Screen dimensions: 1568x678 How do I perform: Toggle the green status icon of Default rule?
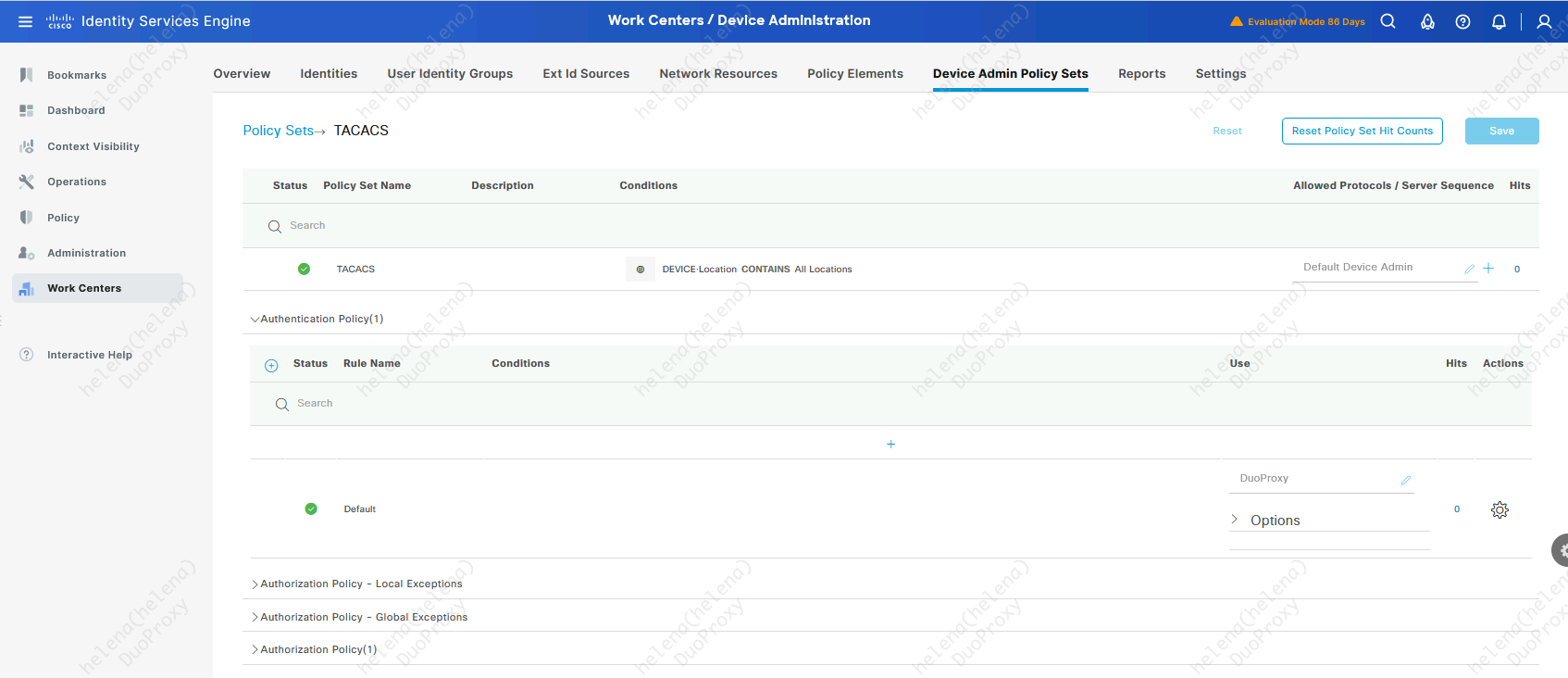[x=311, y=508]
